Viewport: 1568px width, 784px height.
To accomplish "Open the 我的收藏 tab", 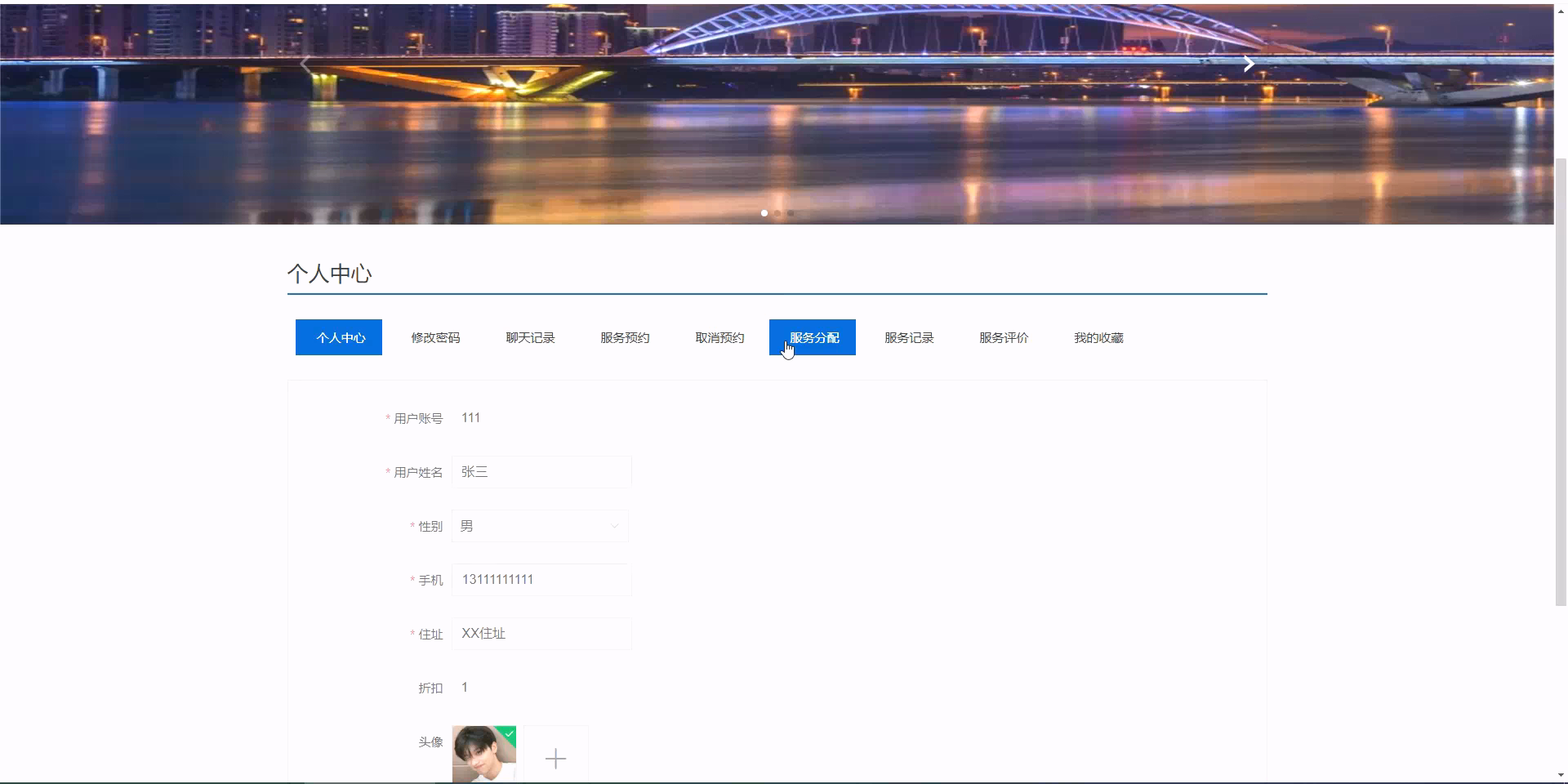I will tap(1098, 337).
